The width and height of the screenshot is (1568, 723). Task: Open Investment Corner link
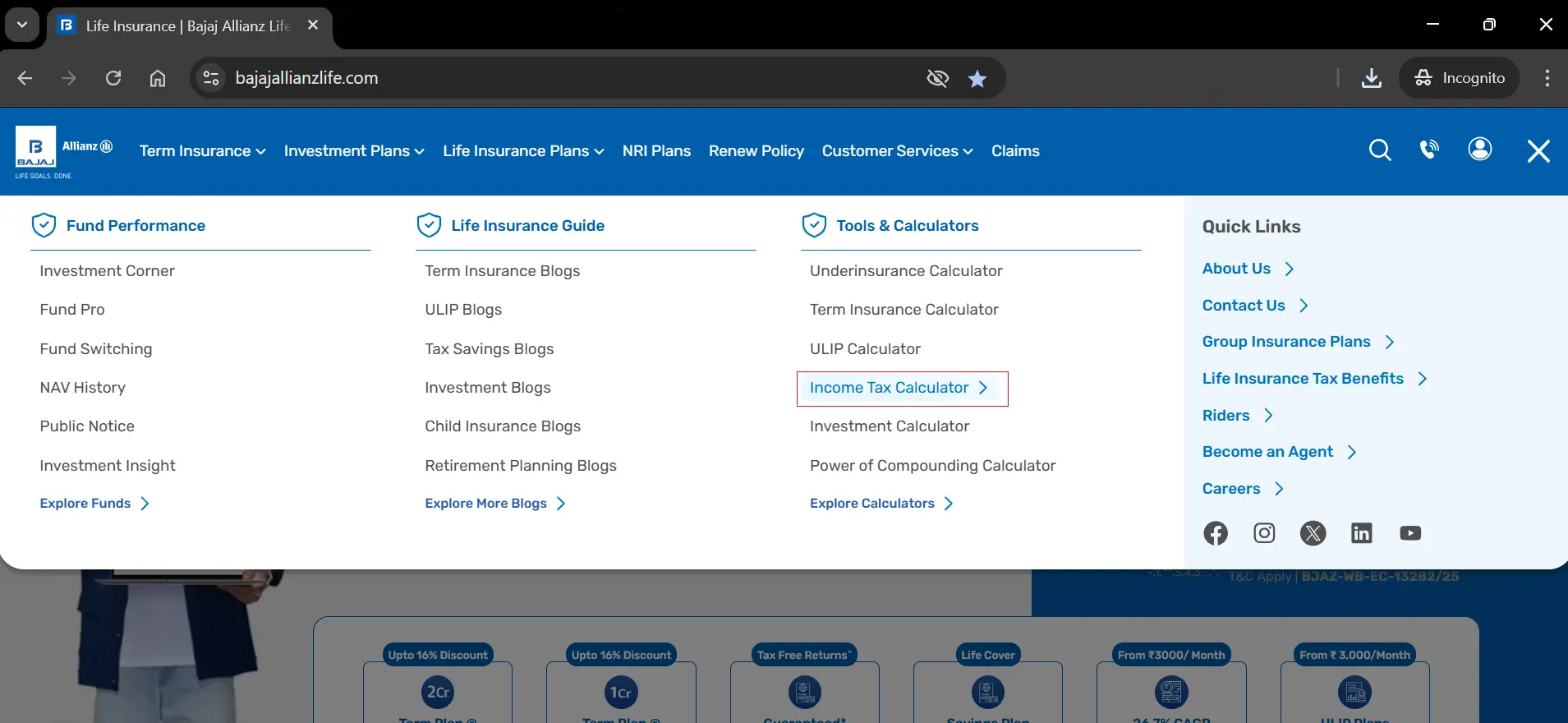107,271
